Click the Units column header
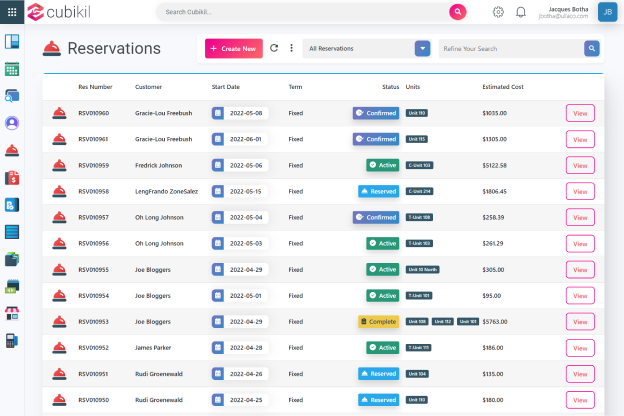 coord(413,87)
